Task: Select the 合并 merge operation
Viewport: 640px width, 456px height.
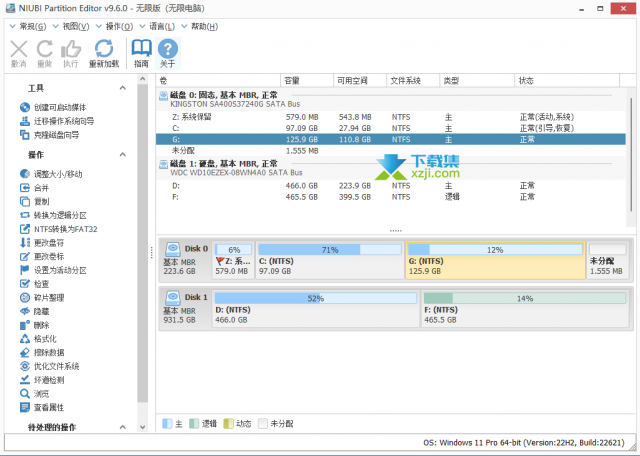Action: click(34, 188)
